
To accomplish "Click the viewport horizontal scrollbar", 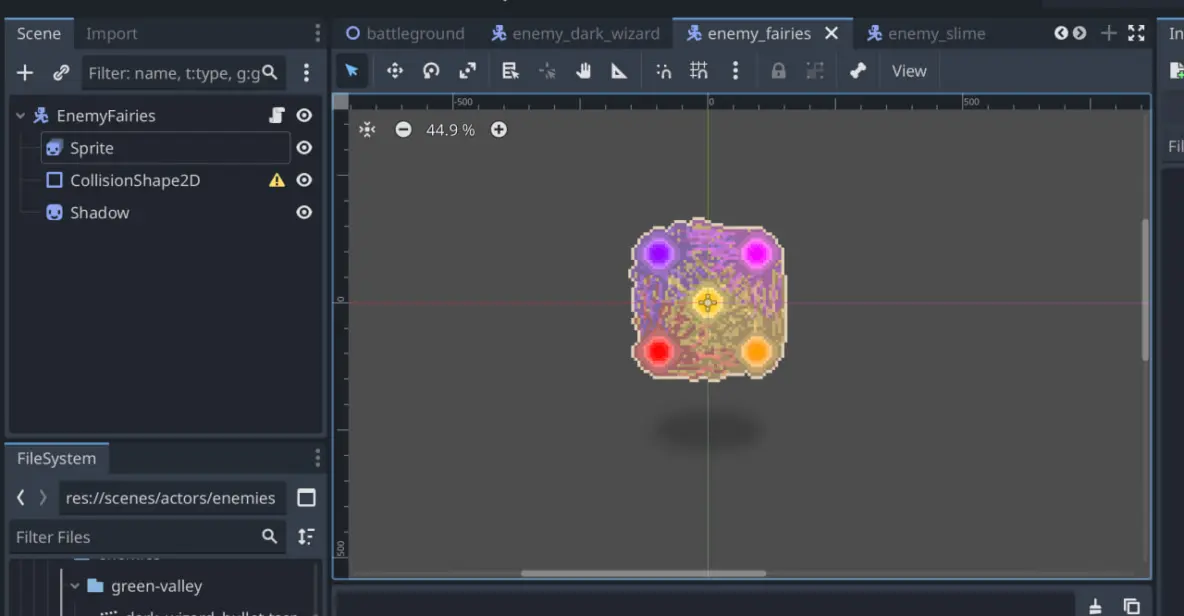I will (643, 573).
